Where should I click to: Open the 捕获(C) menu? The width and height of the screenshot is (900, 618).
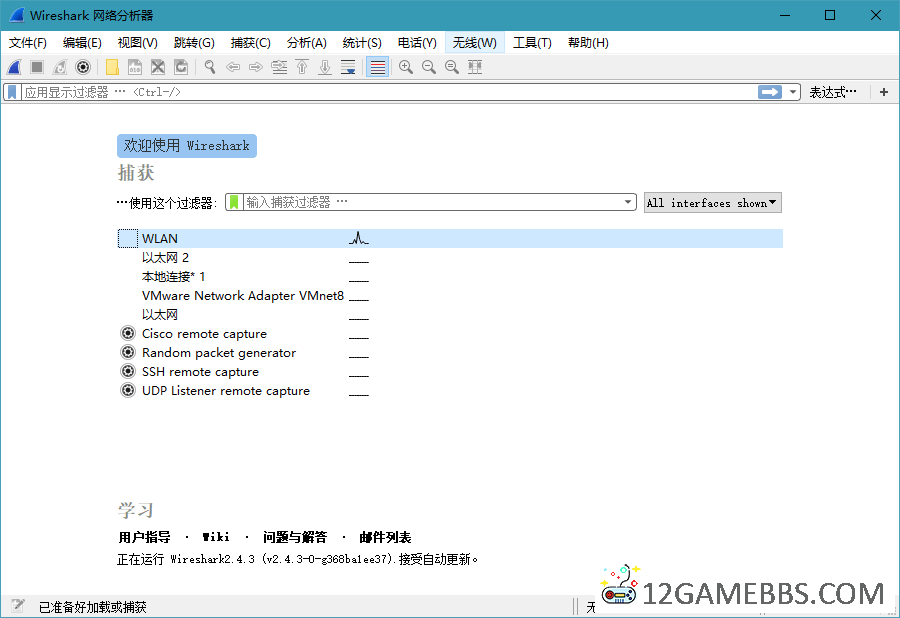pos(250,42)
